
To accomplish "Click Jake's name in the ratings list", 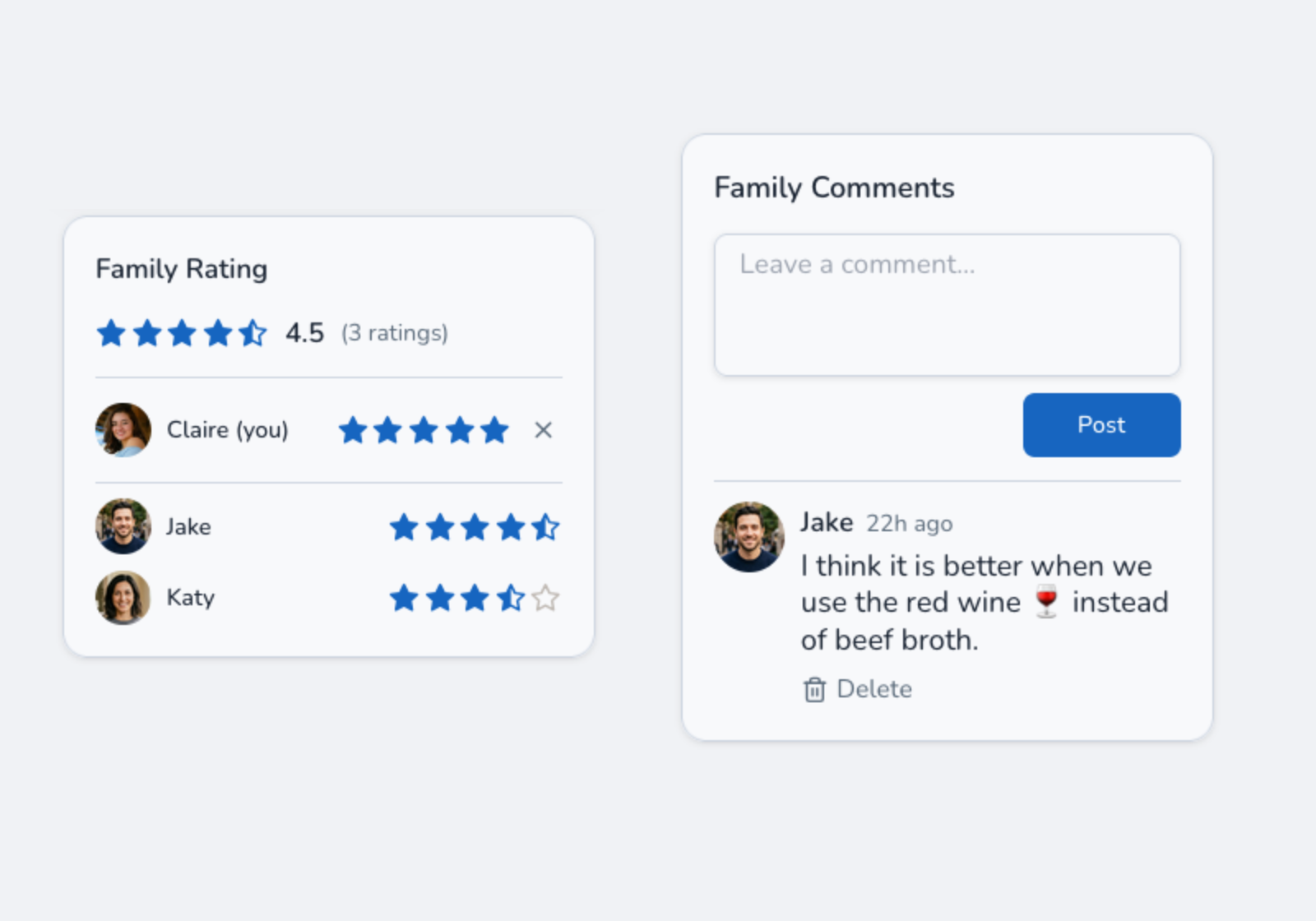I will (x=188, y=527).
